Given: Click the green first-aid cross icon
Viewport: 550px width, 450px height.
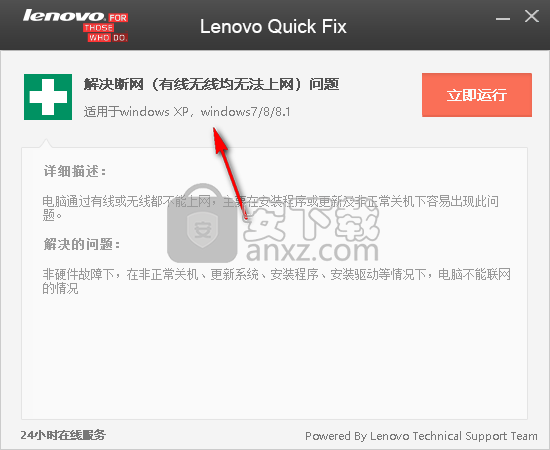Looking at the screenshot, I should (x=48, y=97).
